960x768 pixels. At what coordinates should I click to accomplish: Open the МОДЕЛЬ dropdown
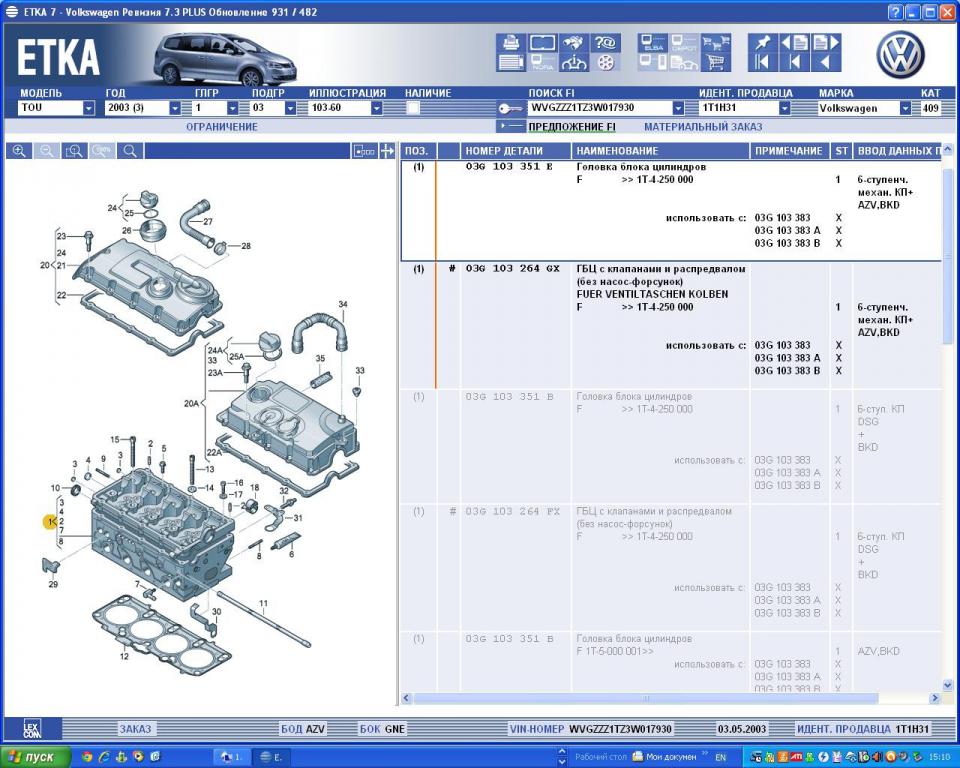89,108
